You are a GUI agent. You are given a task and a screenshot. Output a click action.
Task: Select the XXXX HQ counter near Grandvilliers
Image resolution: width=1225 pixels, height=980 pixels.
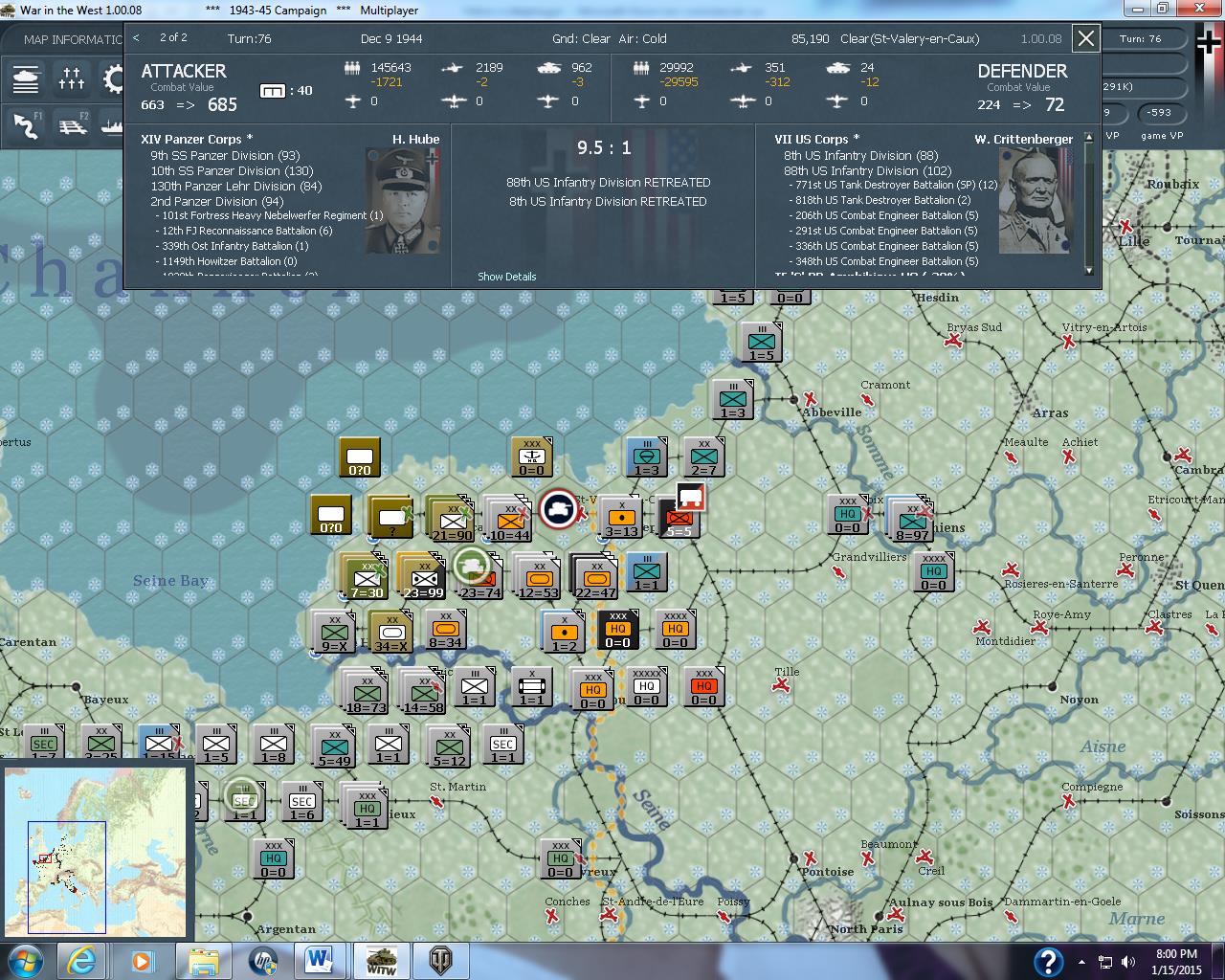click(x=933, y=571)
